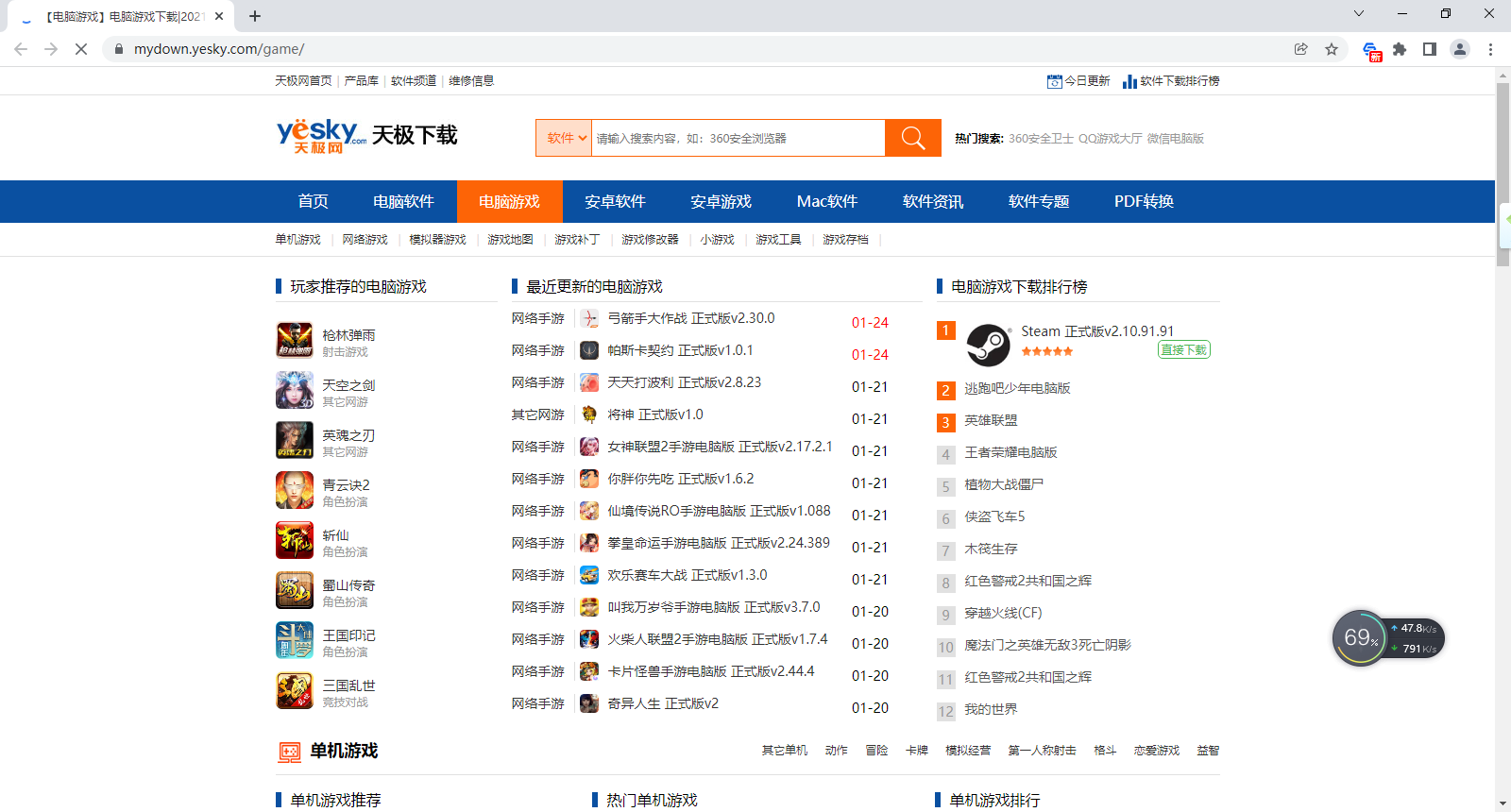Open the 软件下载排行榜 chart icon link
Screen dimensions: 1511x812
[x=1171, y=81]
